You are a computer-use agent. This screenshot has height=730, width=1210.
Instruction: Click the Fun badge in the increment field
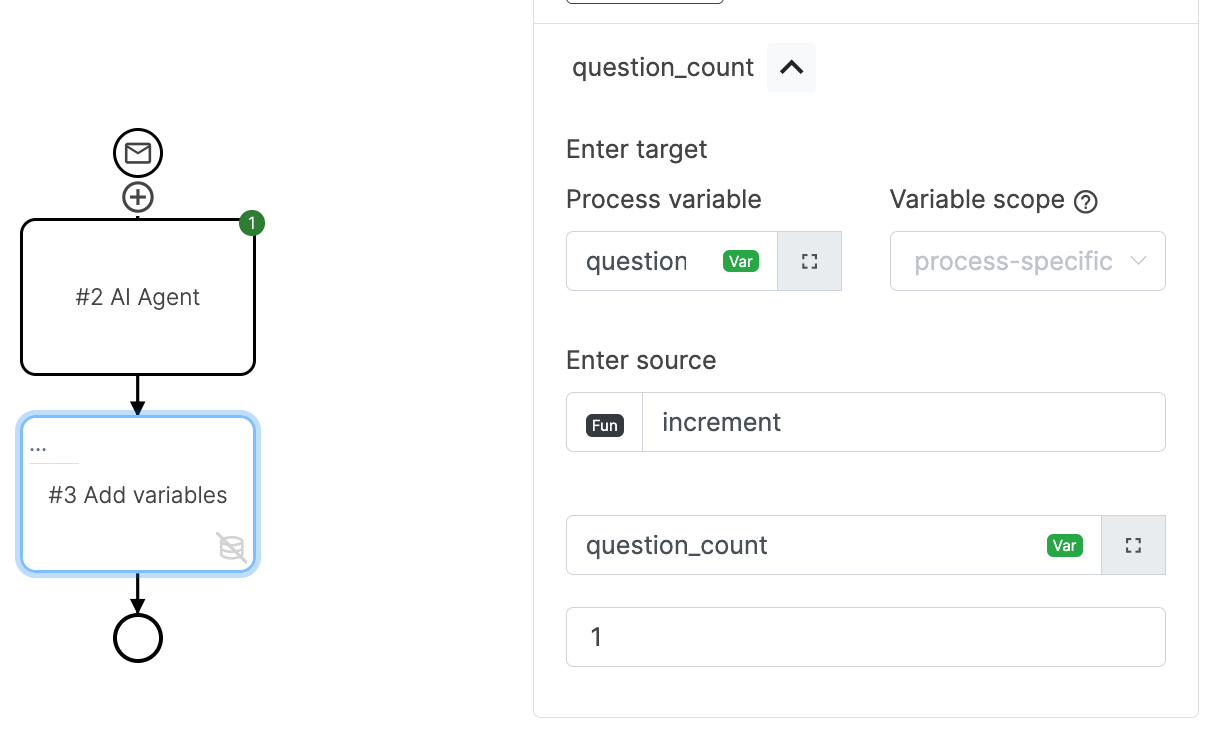coord(604,424)
